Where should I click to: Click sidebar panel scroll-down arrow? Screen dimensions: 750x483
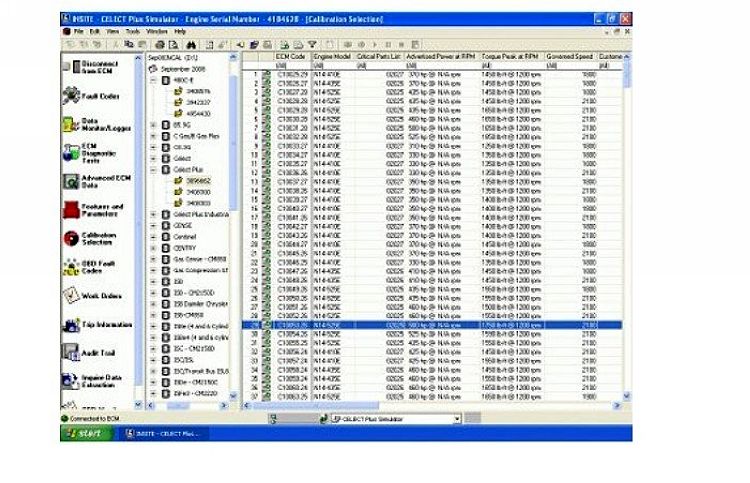138,405
